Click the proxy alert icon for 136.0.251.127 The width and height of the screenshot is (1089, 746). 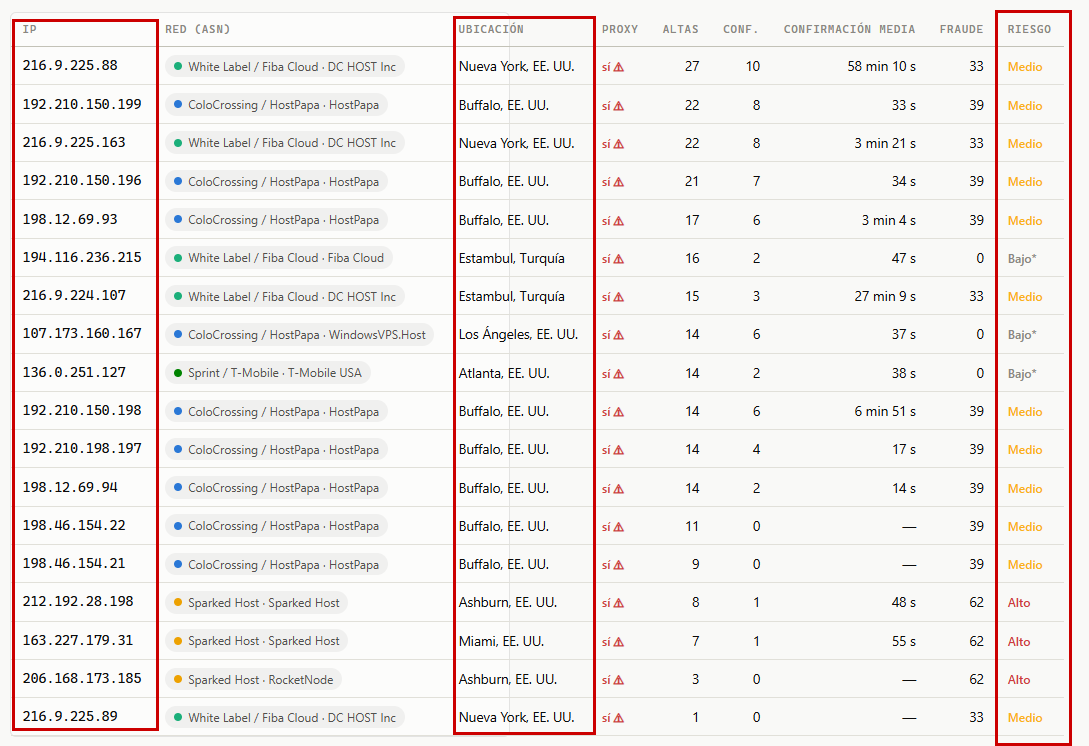[x=619, y=374]
